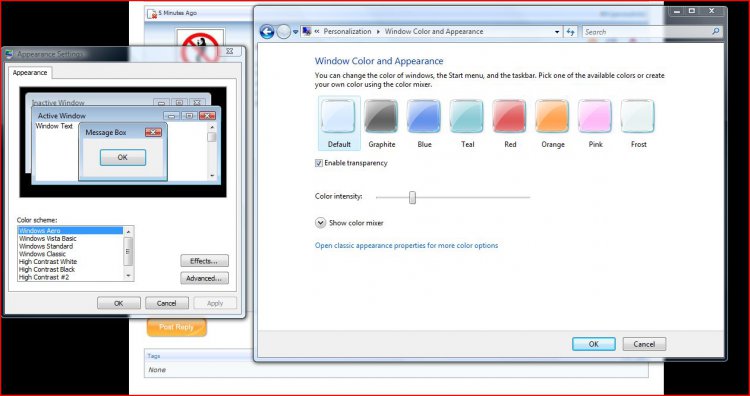Click the Back arrow navigation icon
This screenshot has height=396, width=750.
[267, 32]
